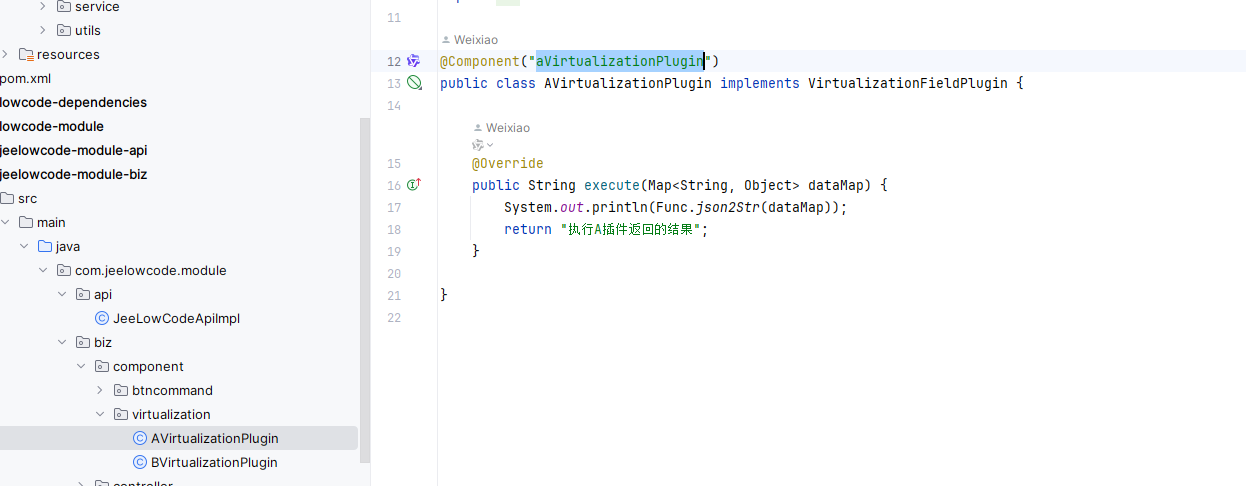The width and height of the screenshot is (1246, 486).
Task: Expand the resources folder chevron
Action: coord(5,54)
